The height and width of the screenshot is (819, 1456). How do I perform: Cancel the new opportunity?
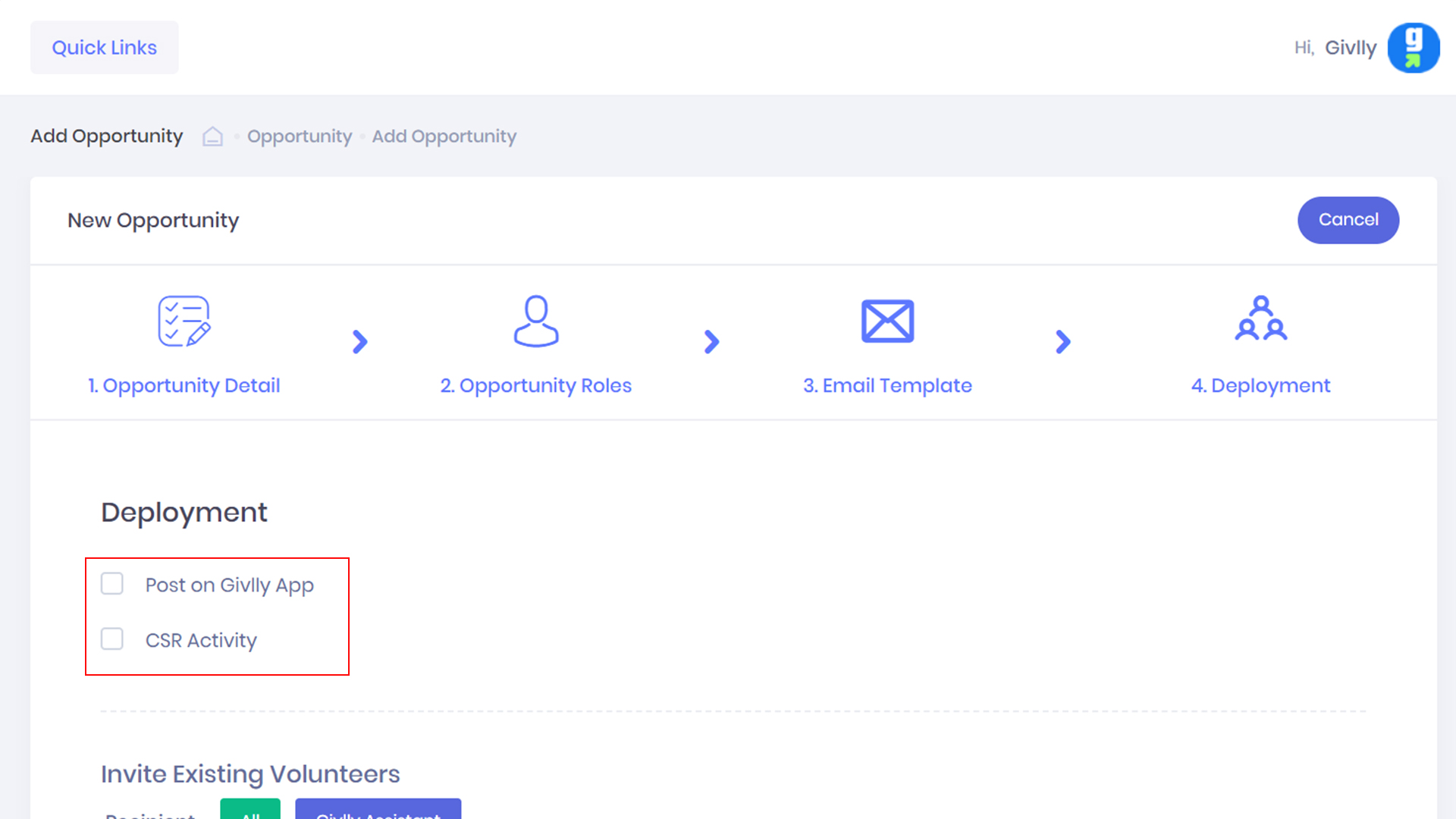(x=1348, y=220)
